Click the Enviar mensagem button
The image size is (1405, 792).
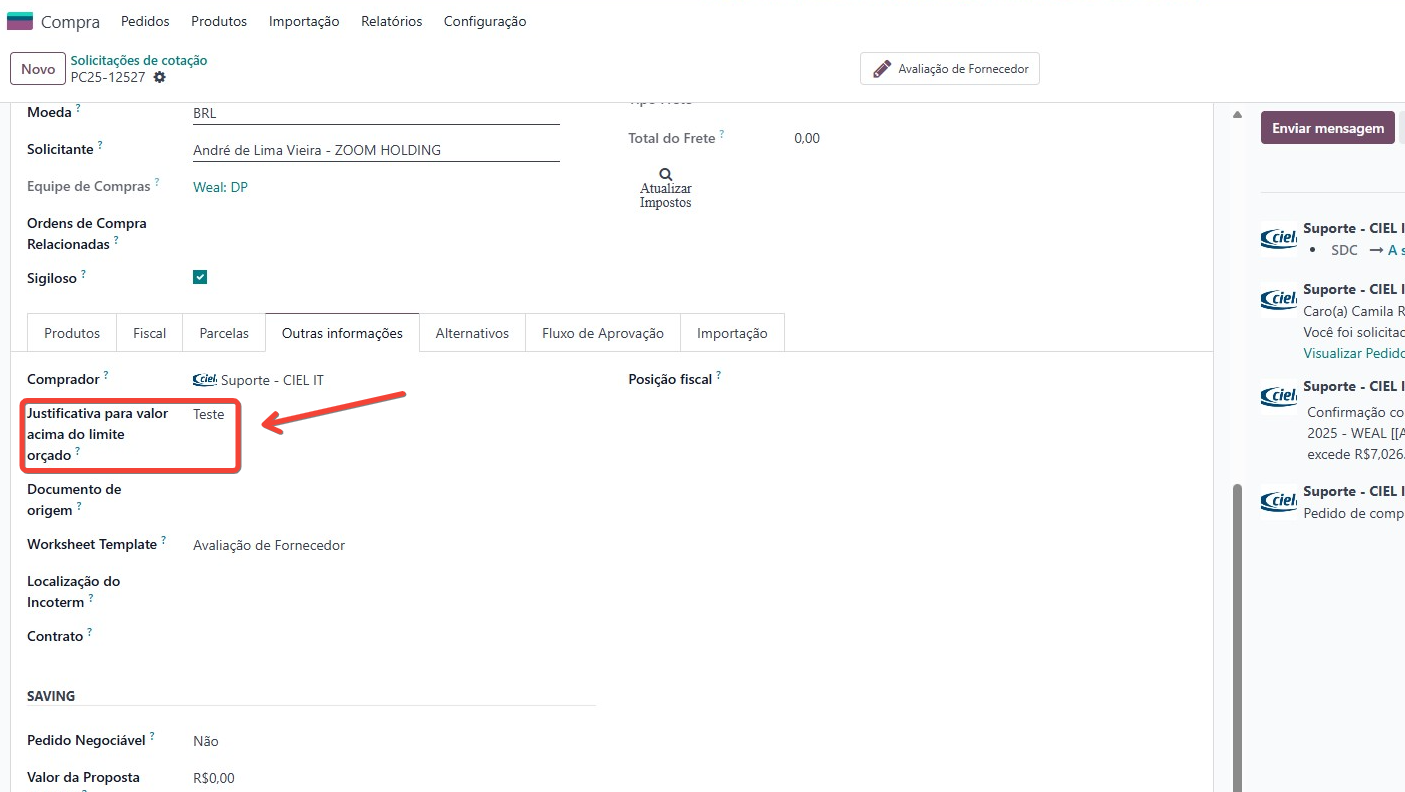[1327, 128]
